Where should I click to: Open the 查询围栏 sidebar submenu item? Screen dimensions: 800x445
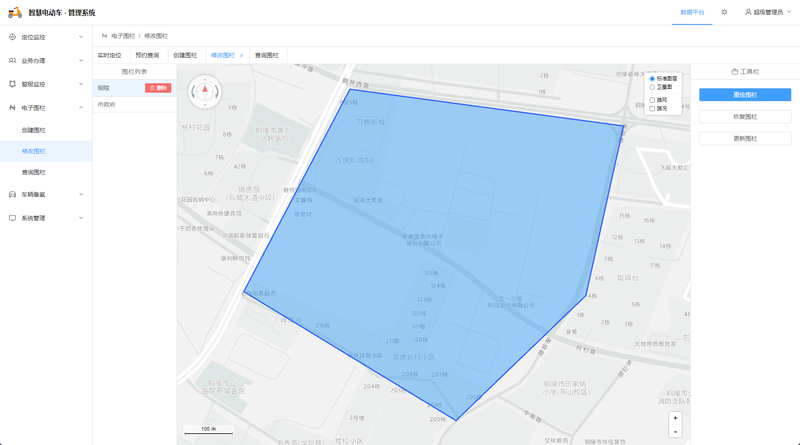pyautogui.click(x=46, y=172)
